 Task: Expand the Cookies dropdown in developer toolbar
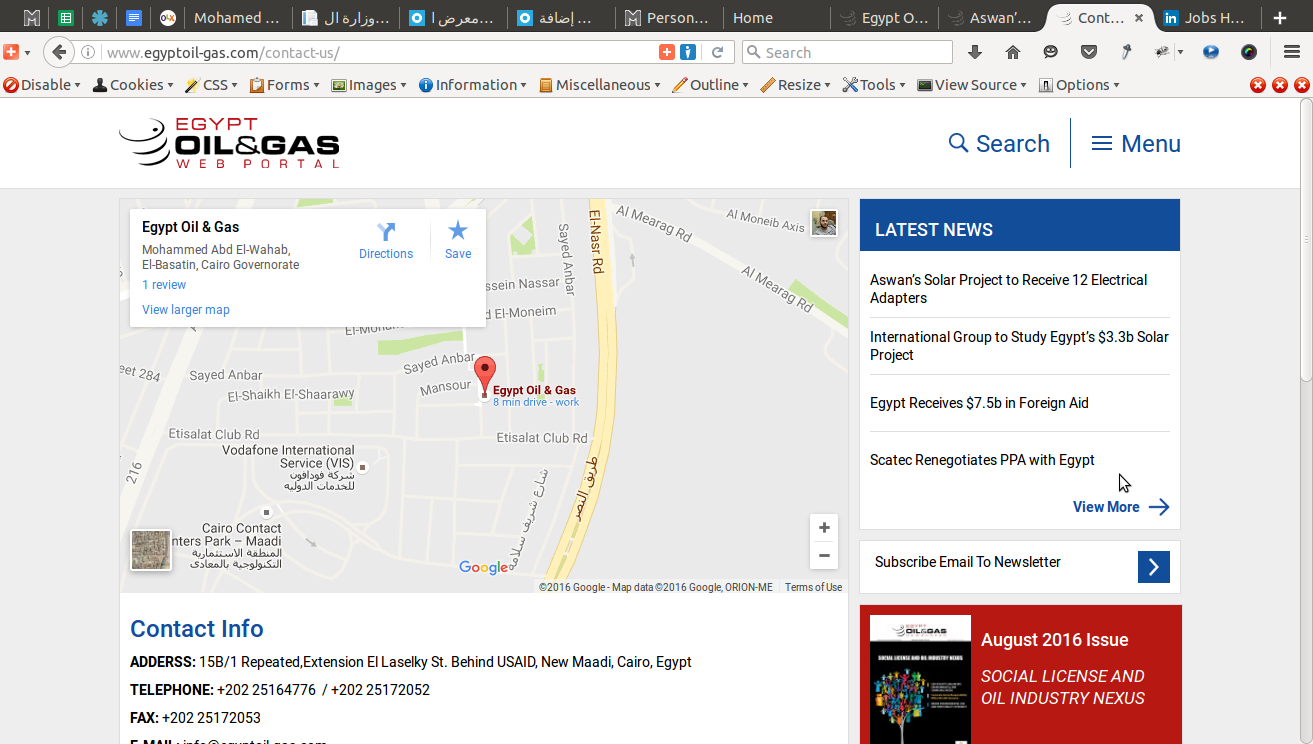point(133,85)
